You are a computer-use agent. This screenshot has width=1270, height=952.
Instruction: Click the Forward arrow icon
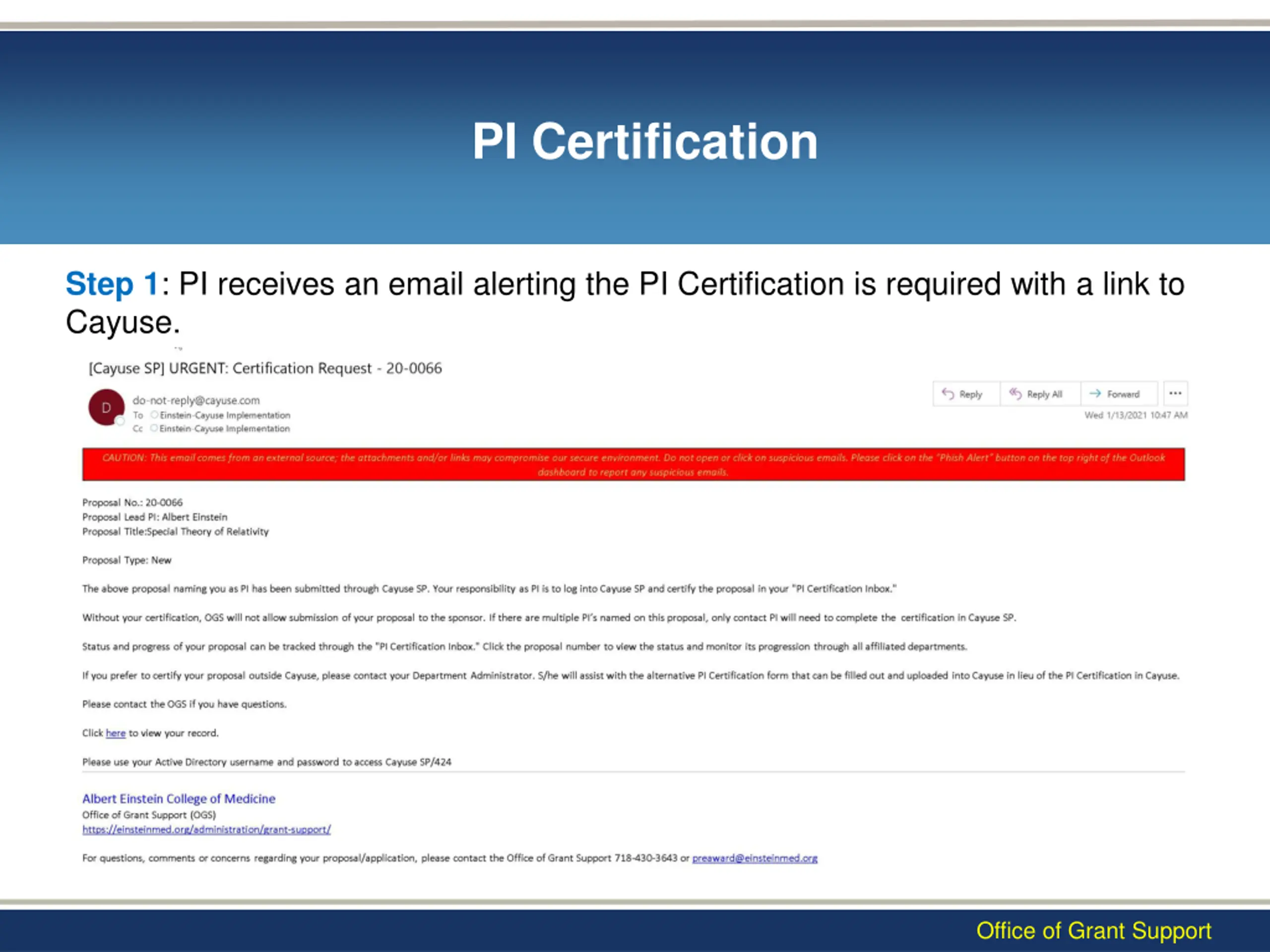tap(1095, 394)
